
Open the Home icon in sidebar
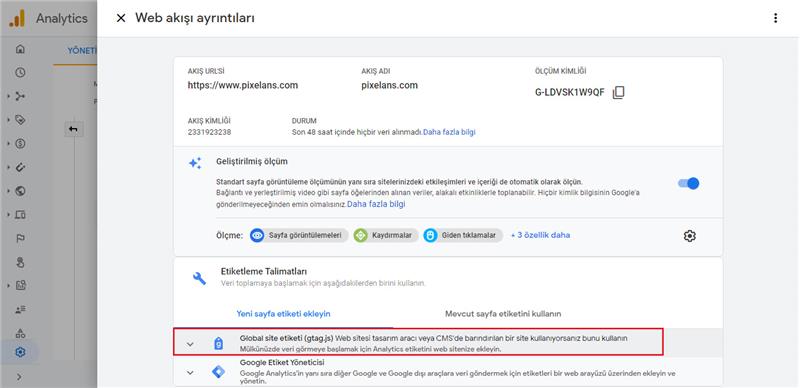tap(20, 50)
